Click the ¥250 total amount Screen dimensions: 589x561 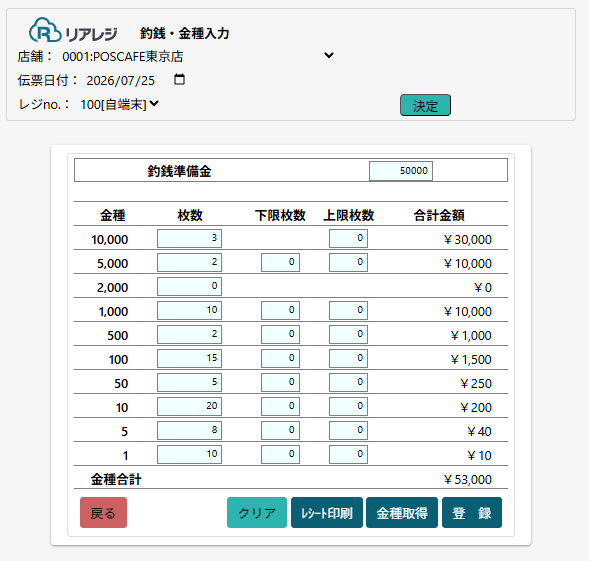pos(476,384)
